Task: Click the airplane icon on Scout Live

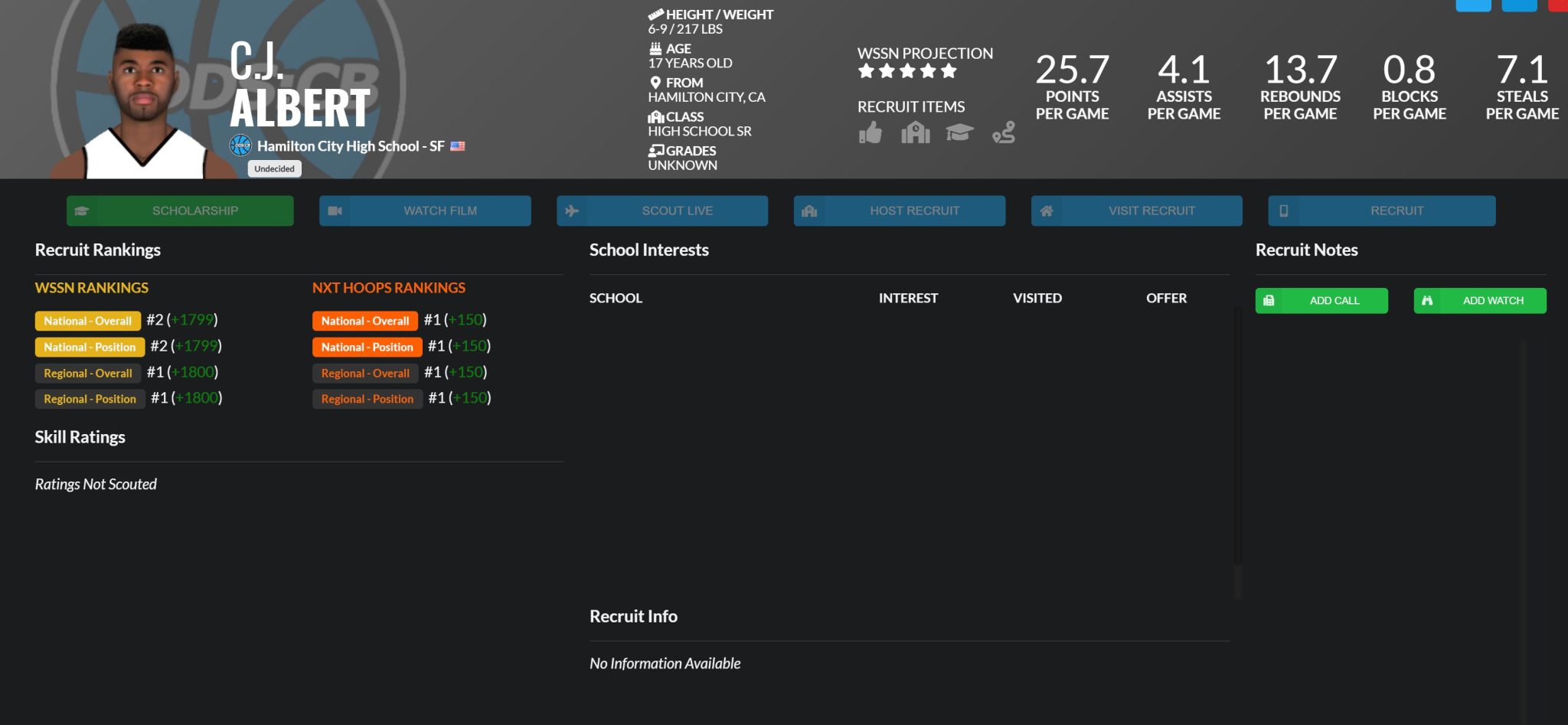Action: pos(572,211)
